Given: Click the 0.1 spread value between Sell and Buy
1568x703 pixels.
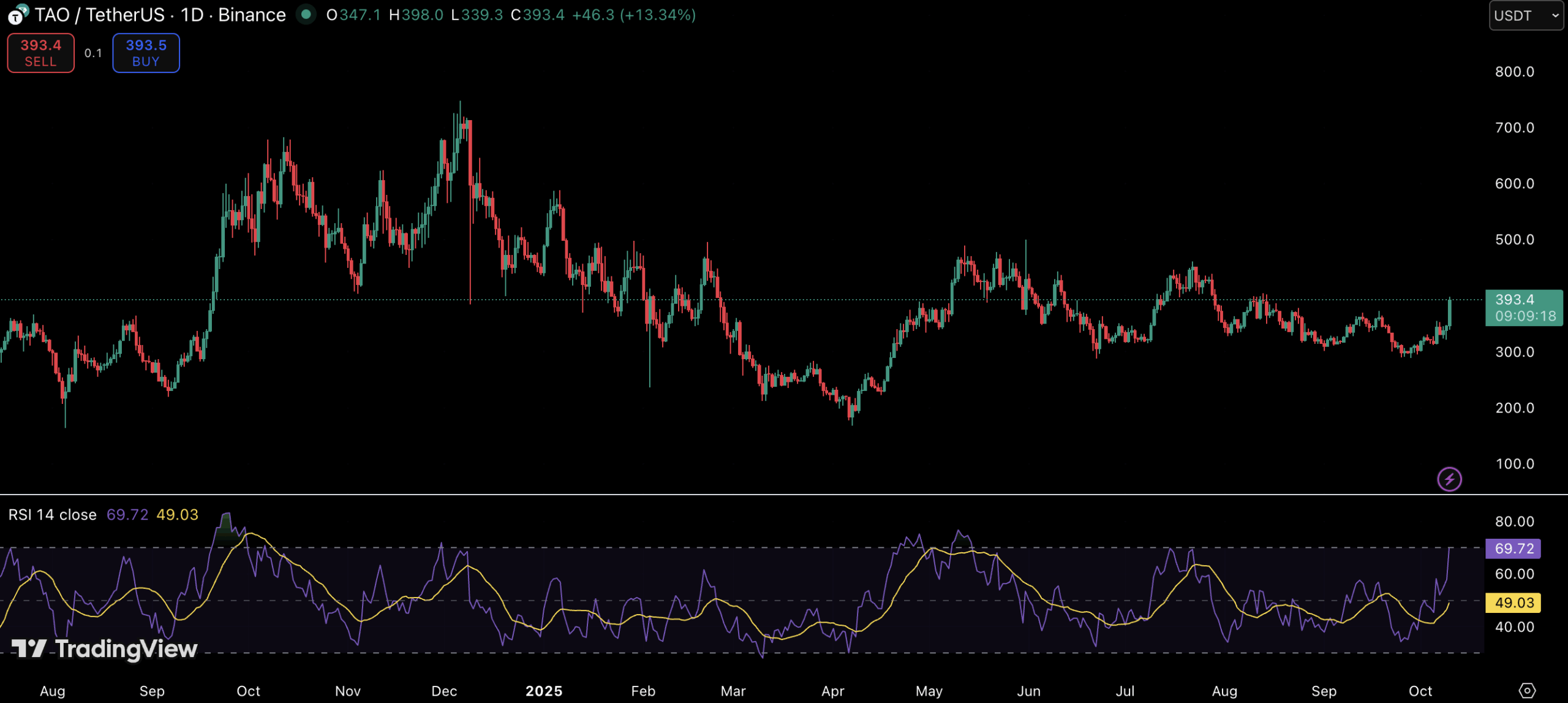Looking at the screenshot, I should [93, 53].
